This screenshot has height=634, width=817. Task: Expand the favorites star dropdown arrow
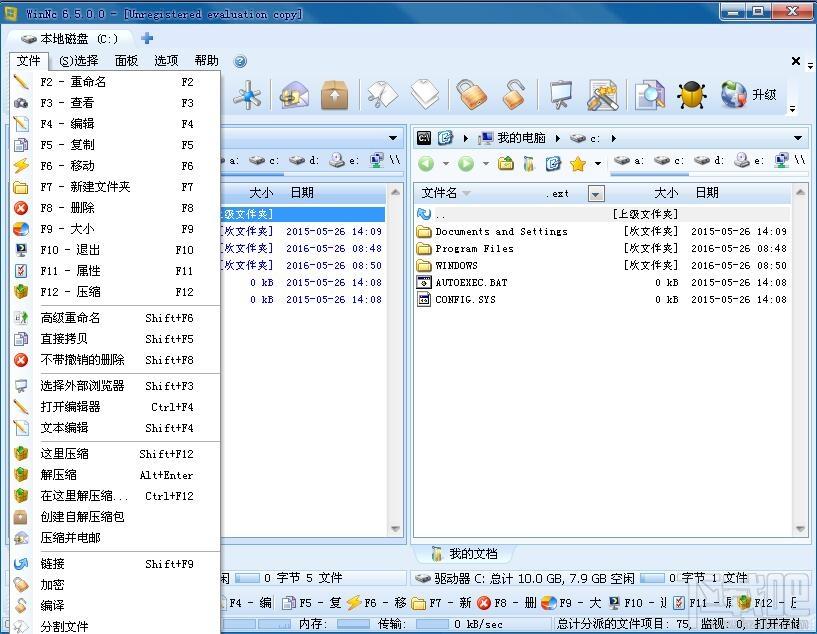598,164
